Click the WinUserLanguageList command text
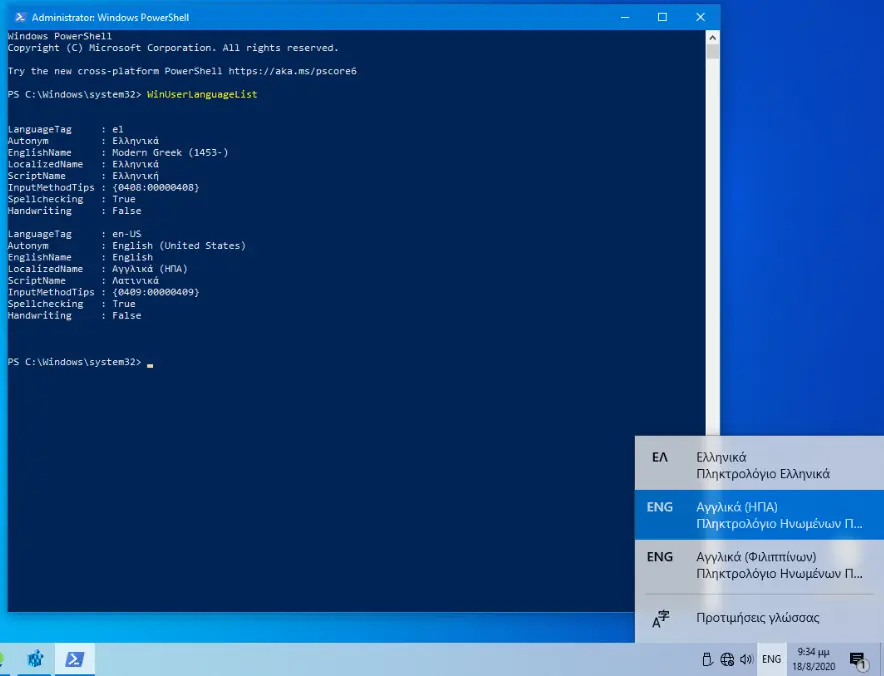This screenshot has width=884, height=676. [x=202, y=94]
